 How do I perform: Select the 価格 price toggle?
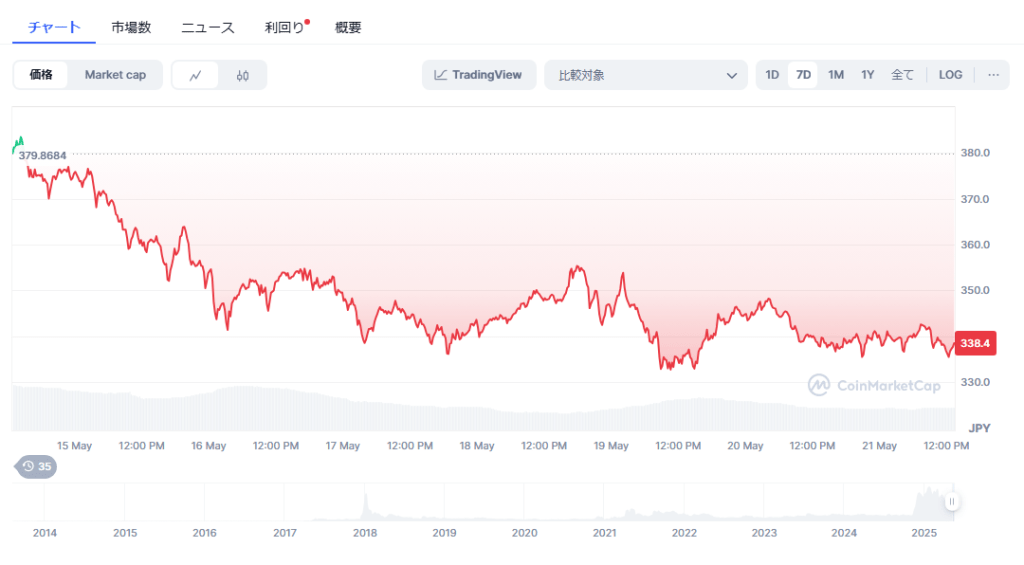point(41,75)
